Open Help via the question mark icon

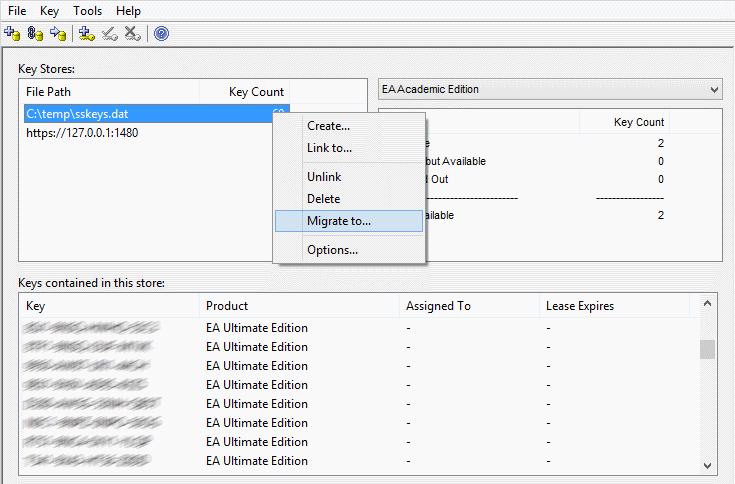(161, 33)
